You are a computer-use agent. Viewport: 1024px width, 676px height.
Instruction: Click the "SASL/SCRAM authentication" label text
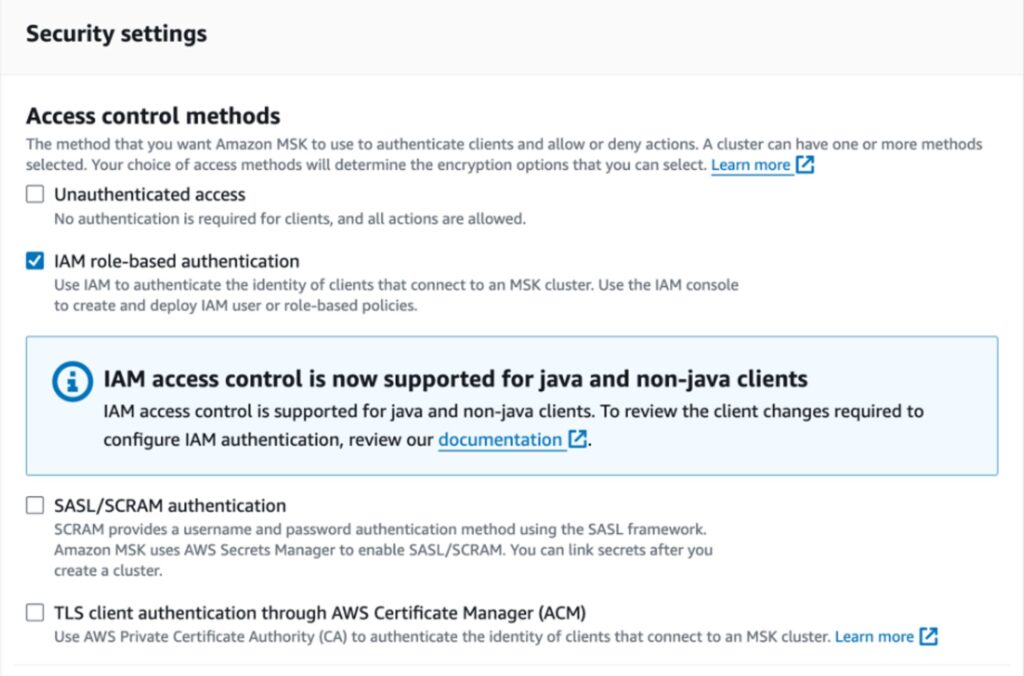click(x=170, y=506)
